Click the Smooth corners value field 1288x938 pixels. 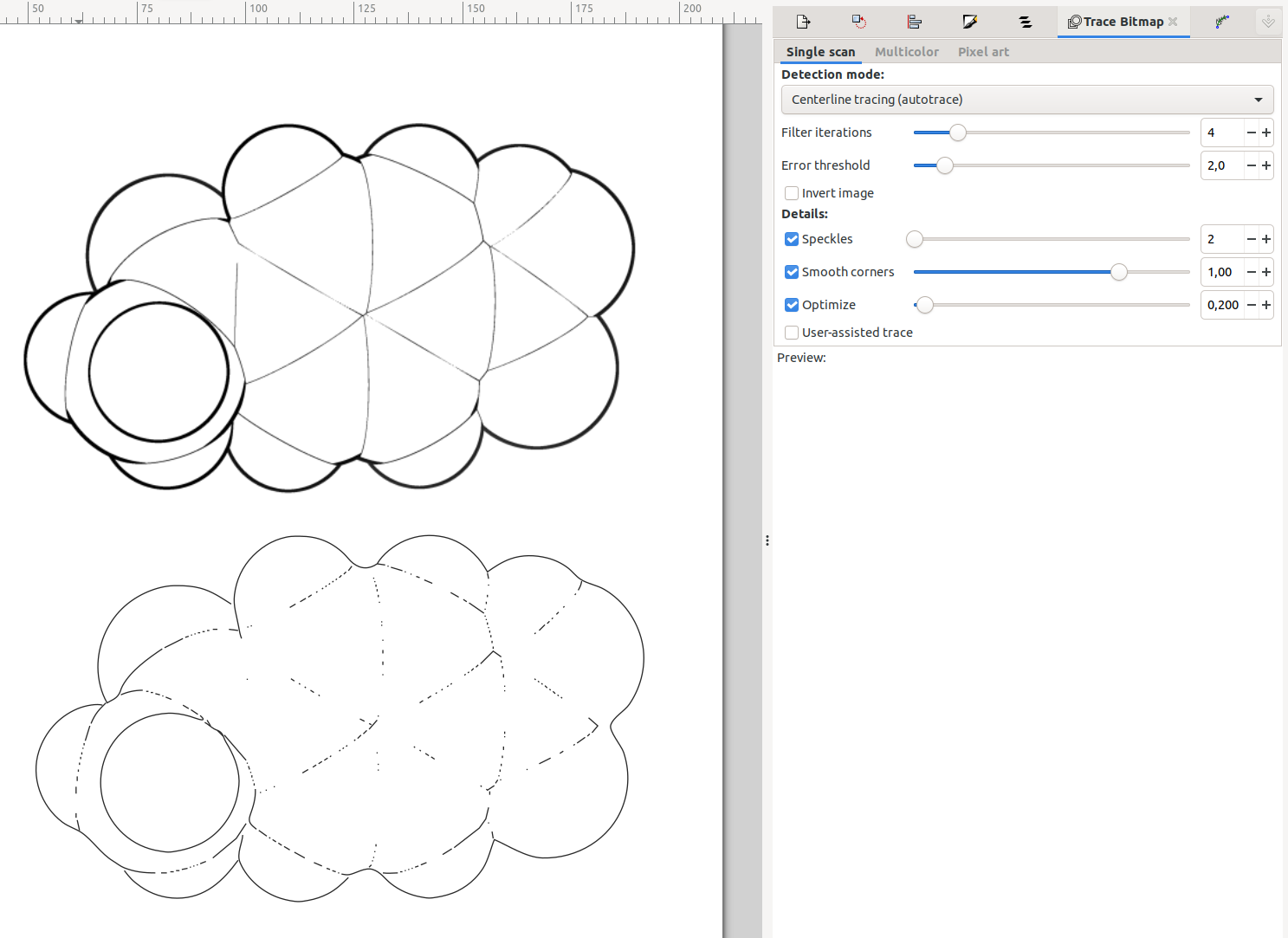coord(1222,272)
